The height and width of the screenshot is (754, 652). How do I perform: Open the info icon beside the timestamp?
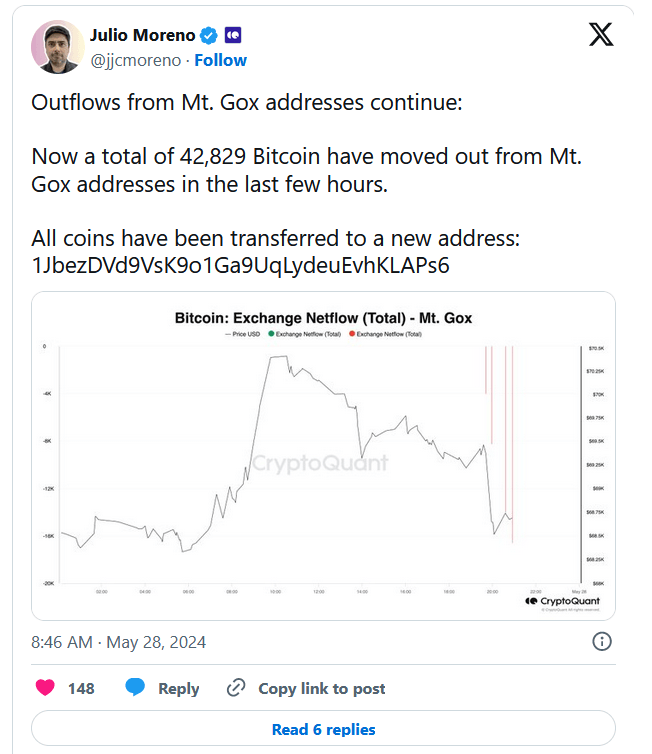[x=603, y=641]
